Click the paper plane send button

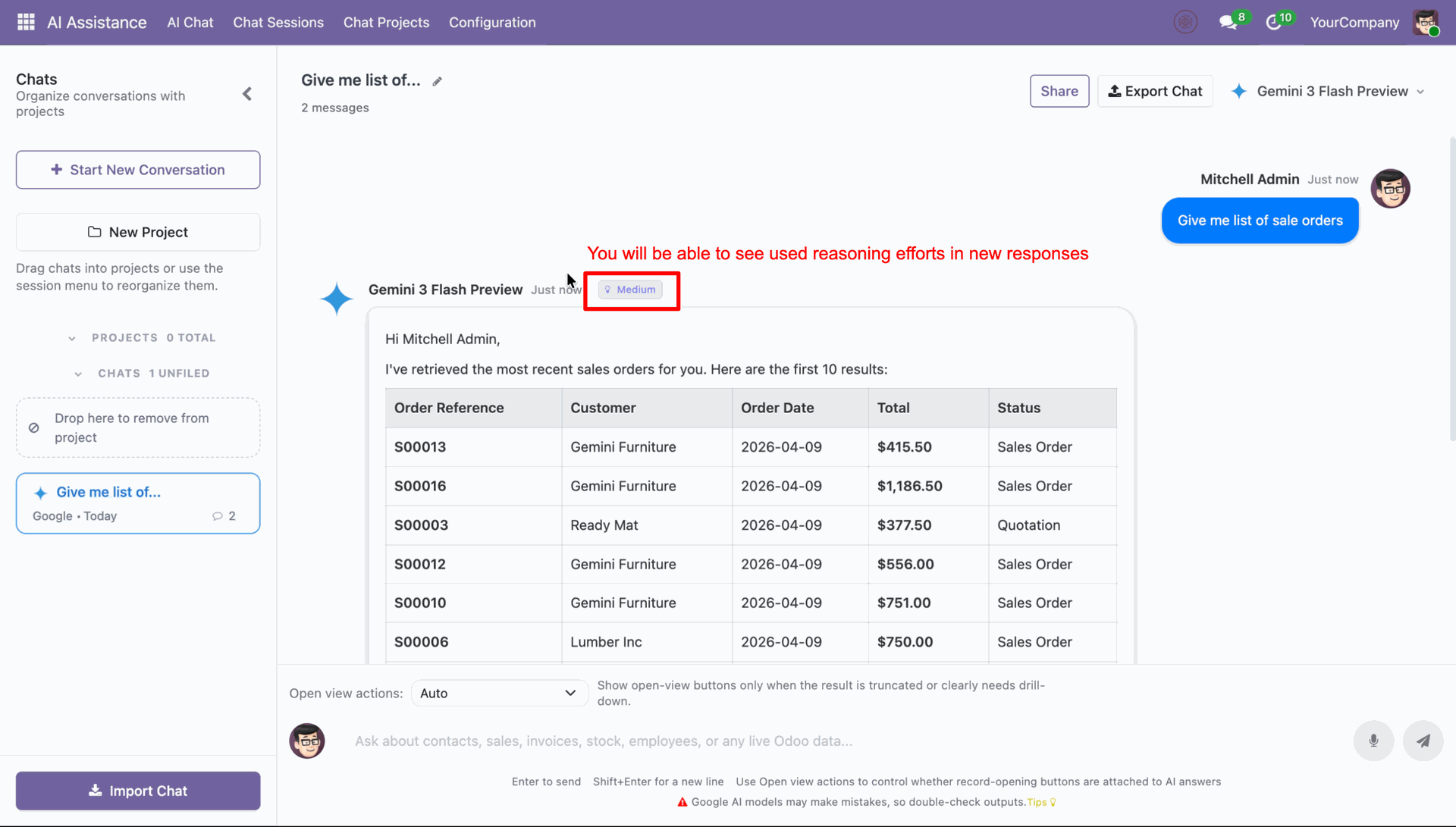point(1423,741)
